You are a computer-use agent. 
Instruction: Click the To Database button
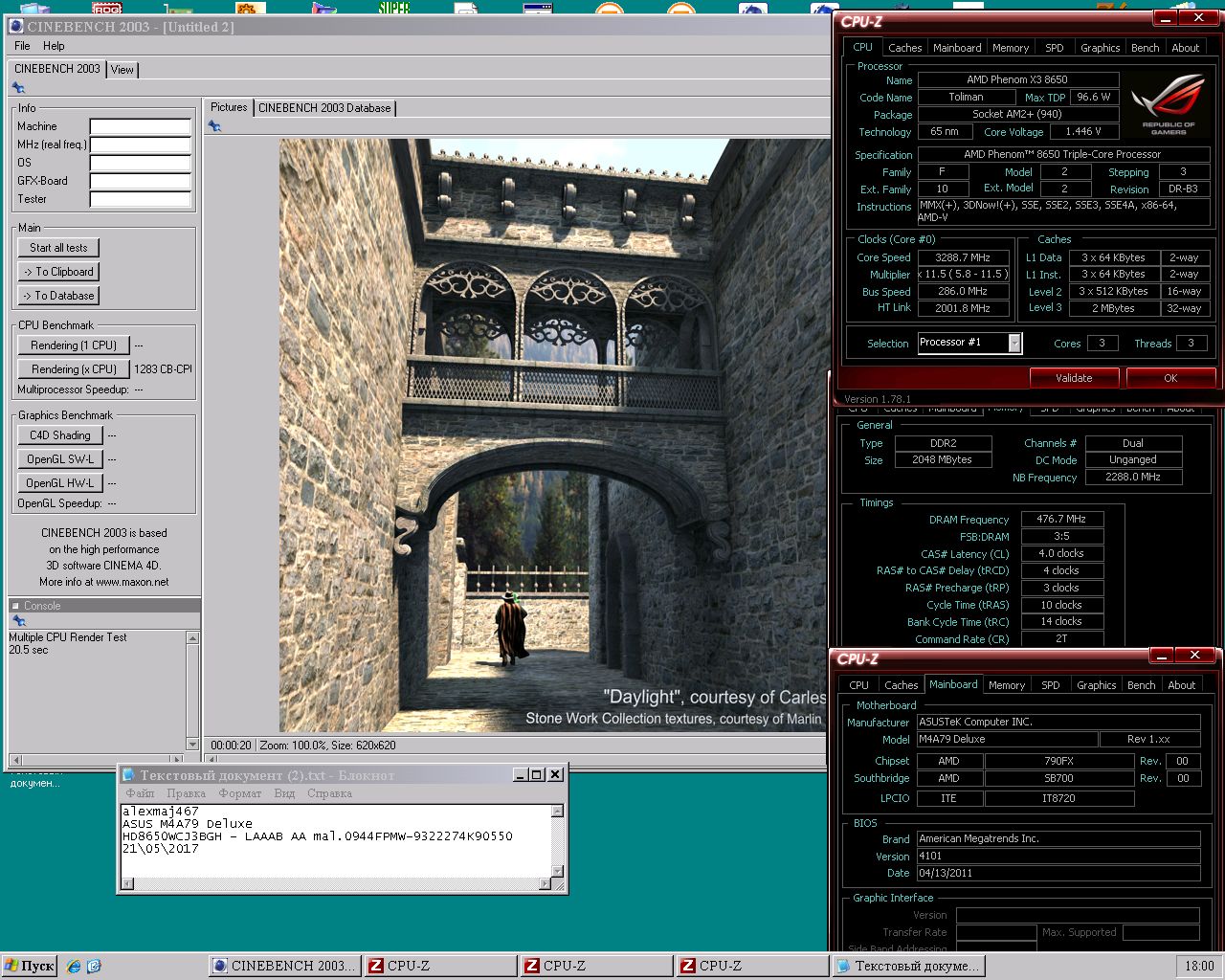pyautogui.click(x=58, y=296)
